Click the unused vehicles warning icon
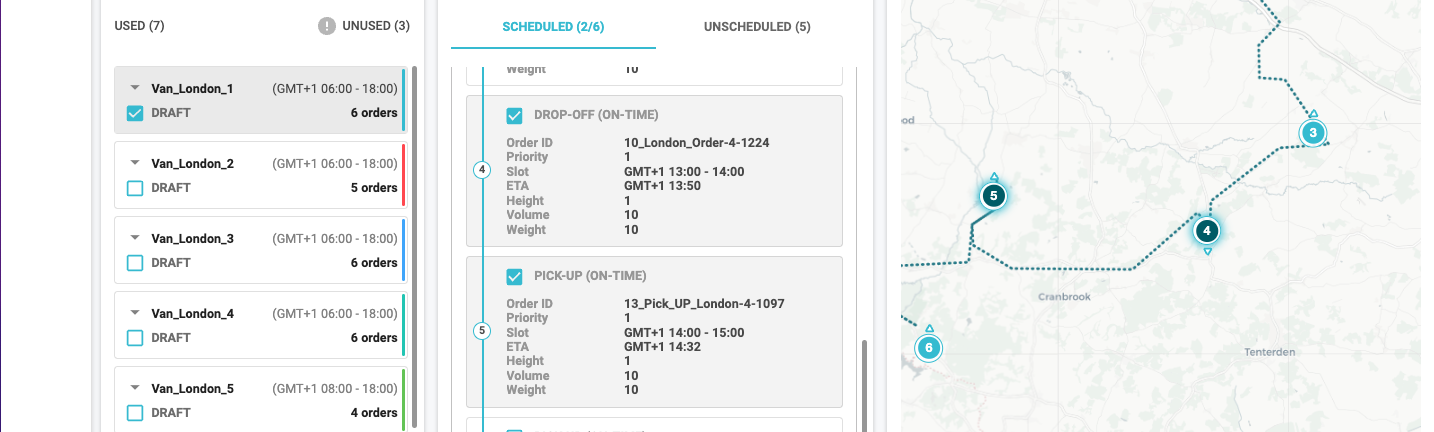 coord(327,26)
